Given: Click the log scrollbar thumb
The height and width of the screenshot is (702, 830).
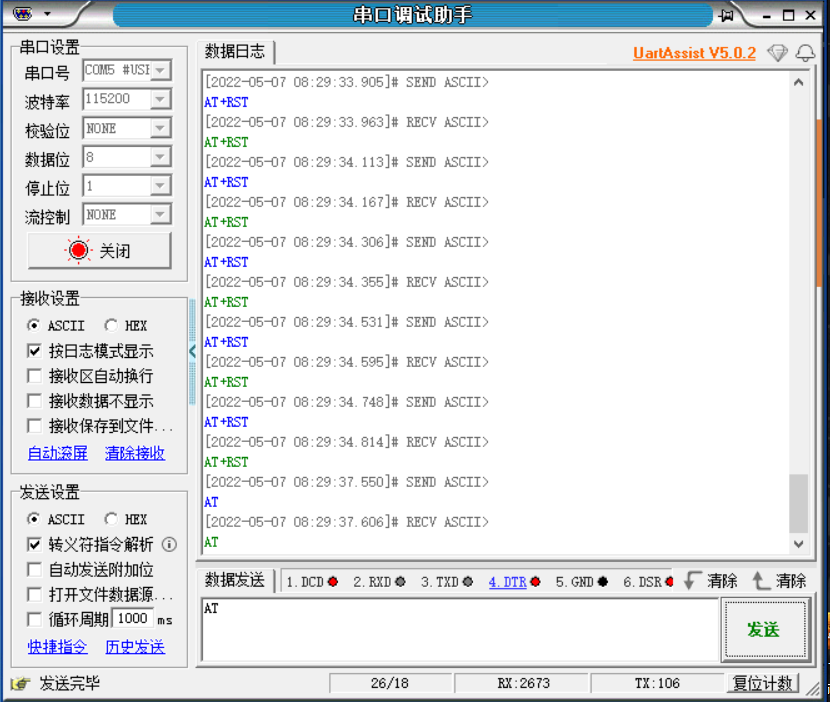Looking at the screenshot, I should pos(798,503).
